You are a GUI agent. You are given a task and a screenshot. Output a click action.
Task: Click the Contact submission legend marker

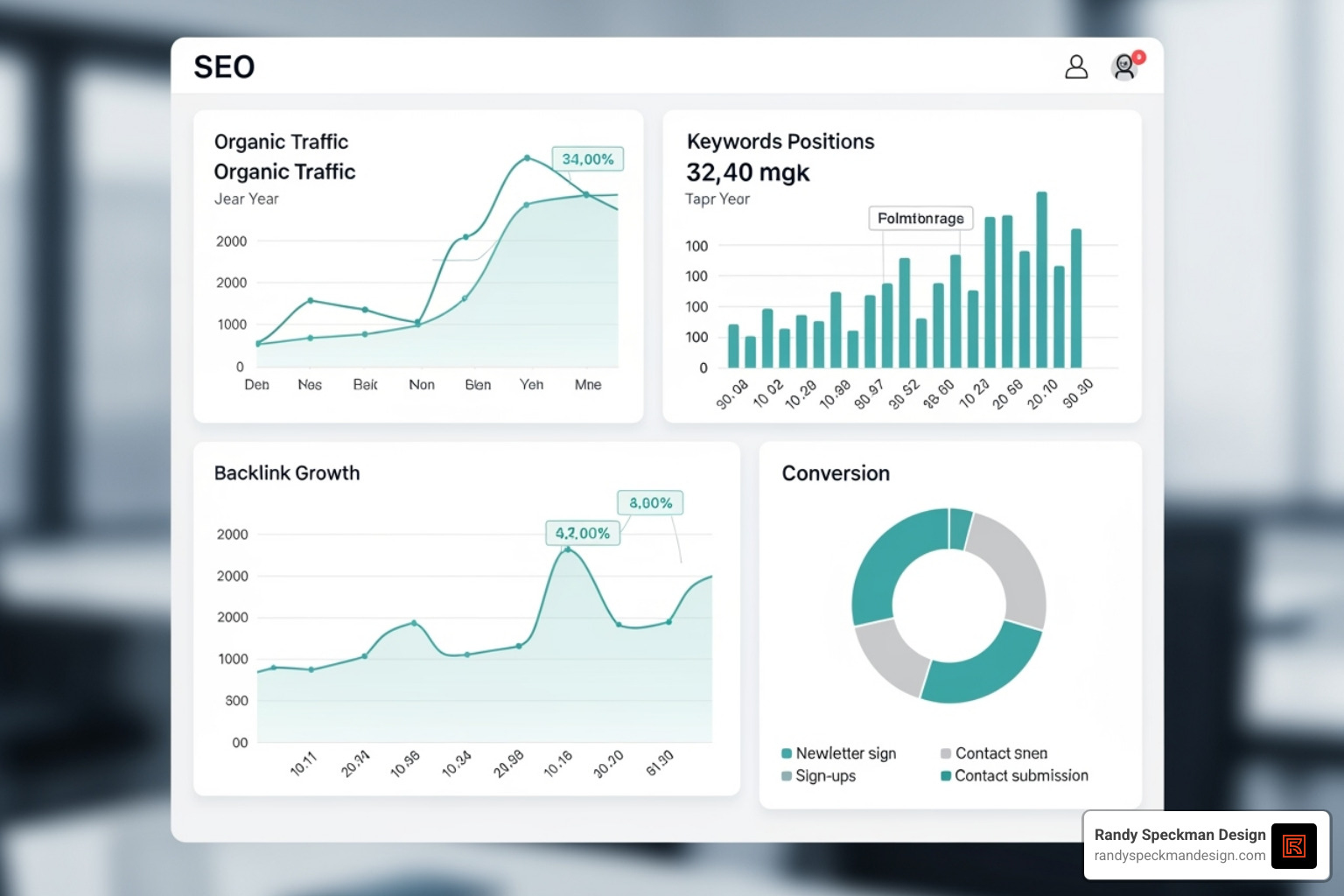pyautogui.click(x=946, y=776)
